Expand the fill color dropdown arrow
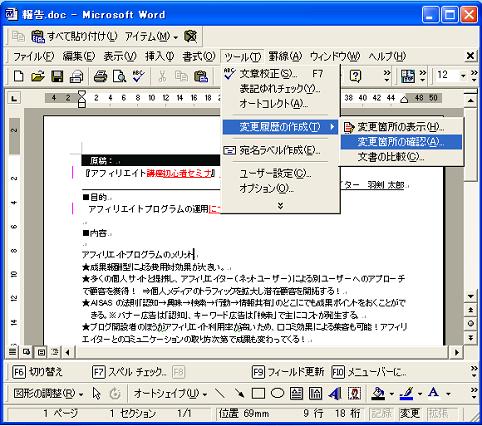 pyautogui.click(x=391, y=394)
